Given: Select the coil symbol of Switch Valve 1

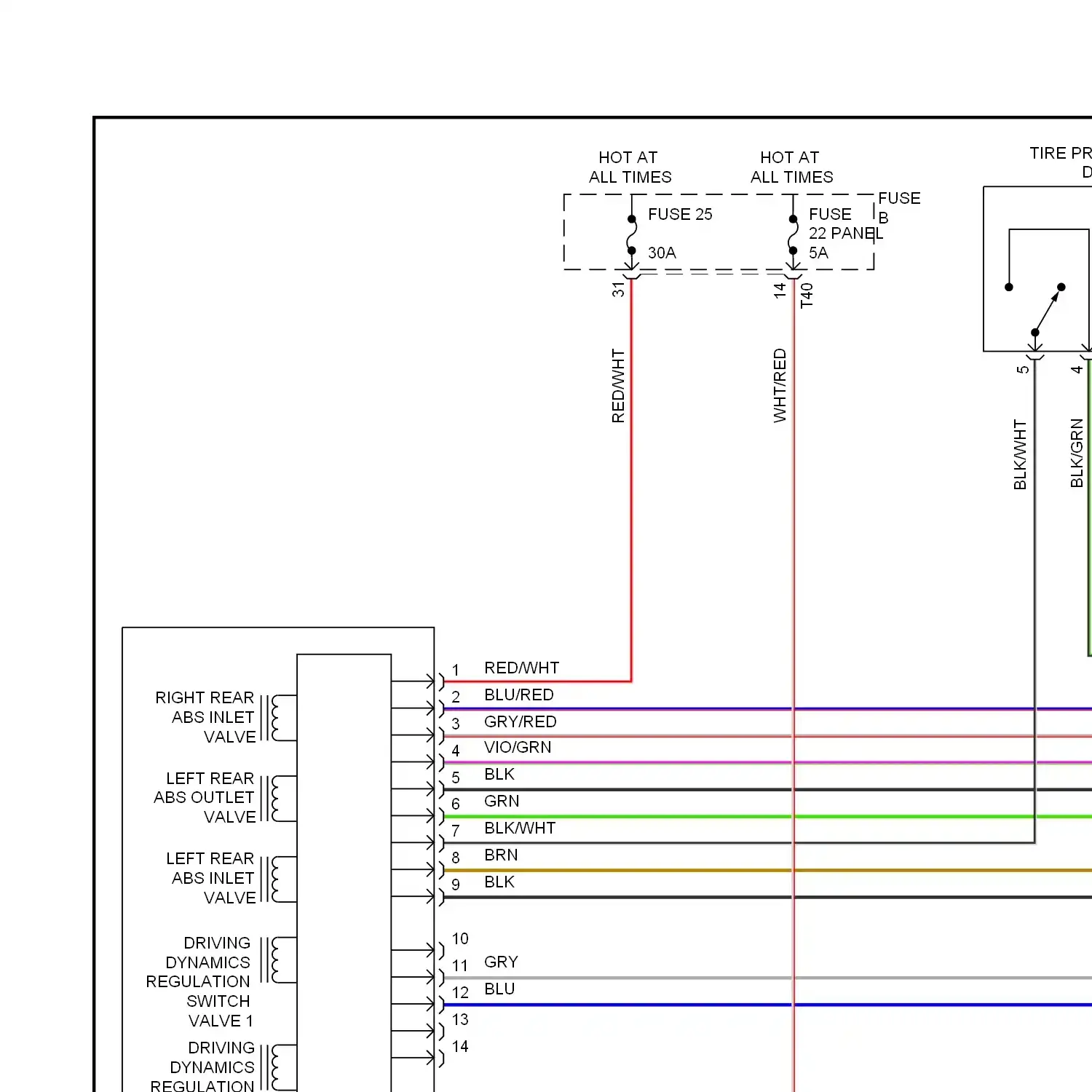Looking at the screenshot, I should pyautogui.click(x=278, y=960).
